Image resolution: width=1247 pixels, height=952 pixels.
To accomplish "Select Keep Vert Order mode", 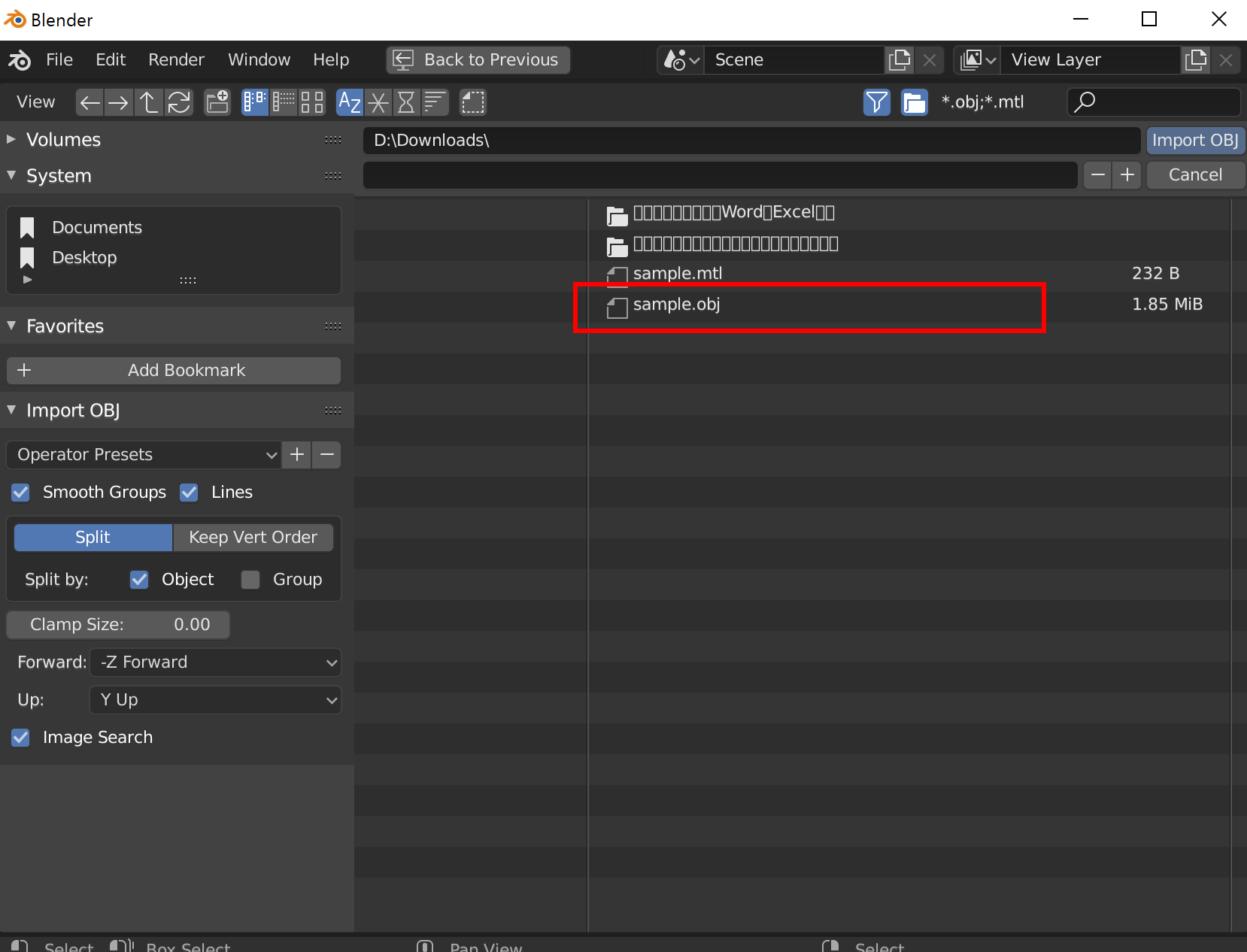I will click(x=253, y=538).
